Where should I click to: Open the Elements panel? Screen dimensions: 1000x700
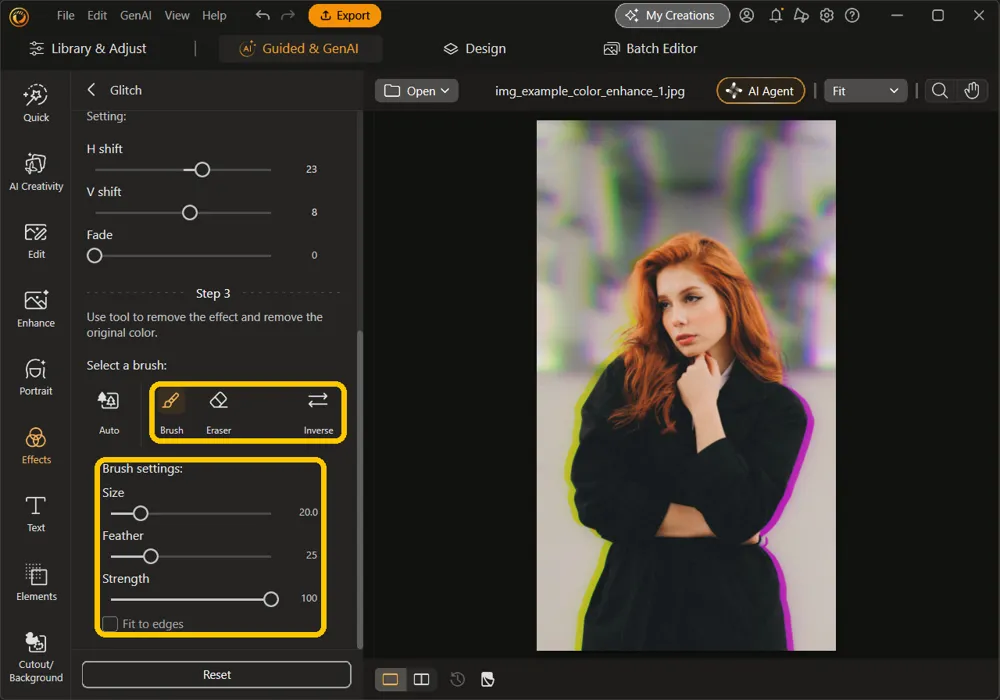pyautogui.click(x=36, y=582)
